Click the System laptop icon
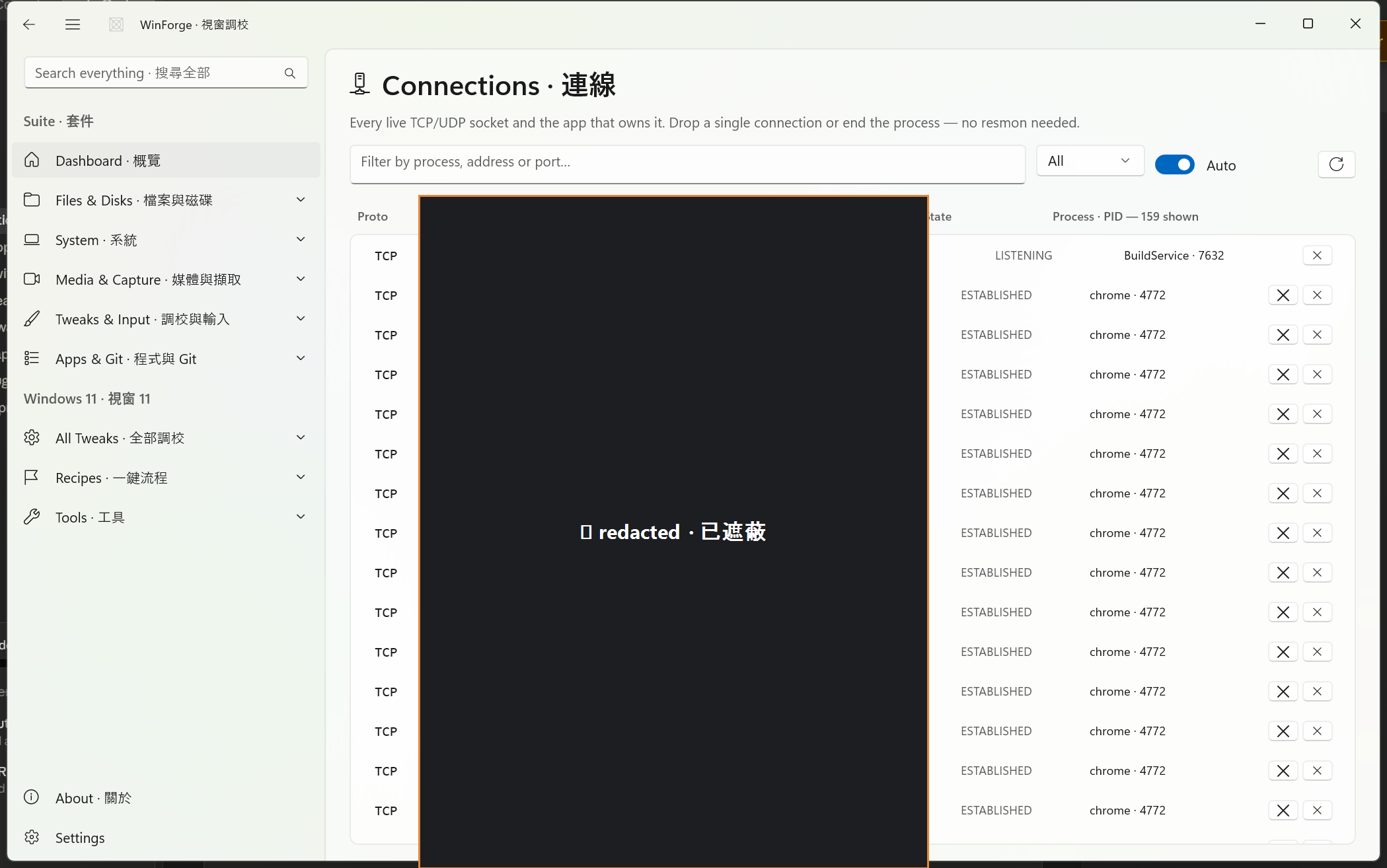 coord(32,240)
